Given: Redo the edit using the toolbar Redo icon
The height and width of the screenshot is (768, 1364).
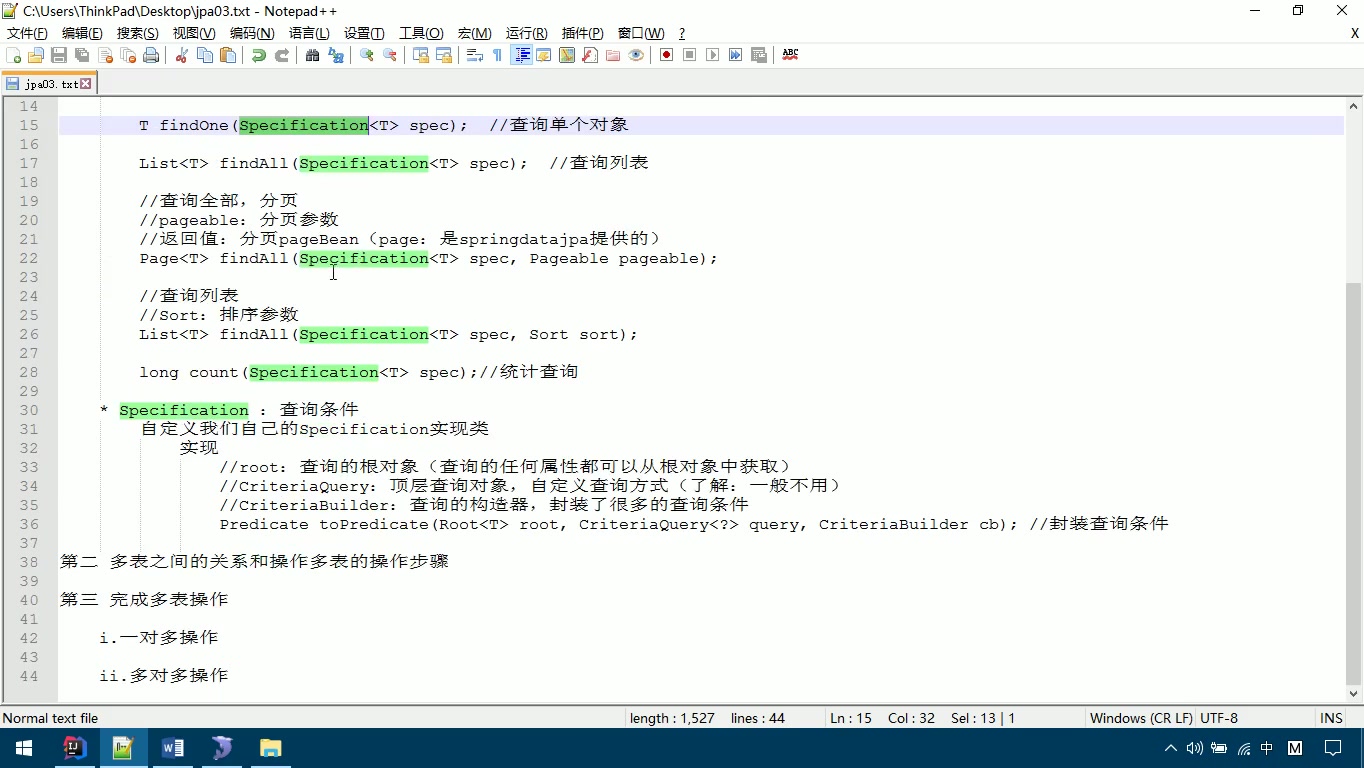Looking at the screenshot, I should tap(282, 55).
